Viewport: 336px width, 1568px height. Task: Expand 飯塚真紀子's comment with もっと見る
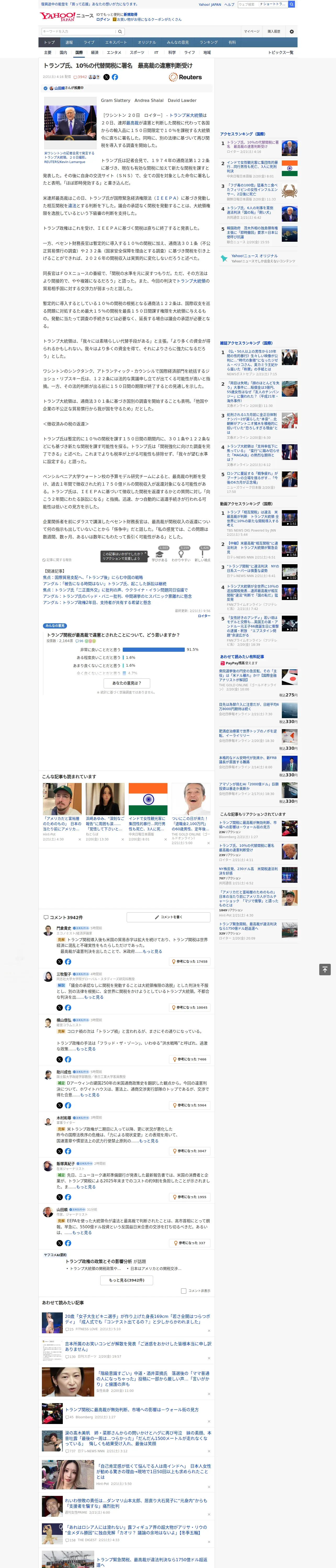[86, 1186]
